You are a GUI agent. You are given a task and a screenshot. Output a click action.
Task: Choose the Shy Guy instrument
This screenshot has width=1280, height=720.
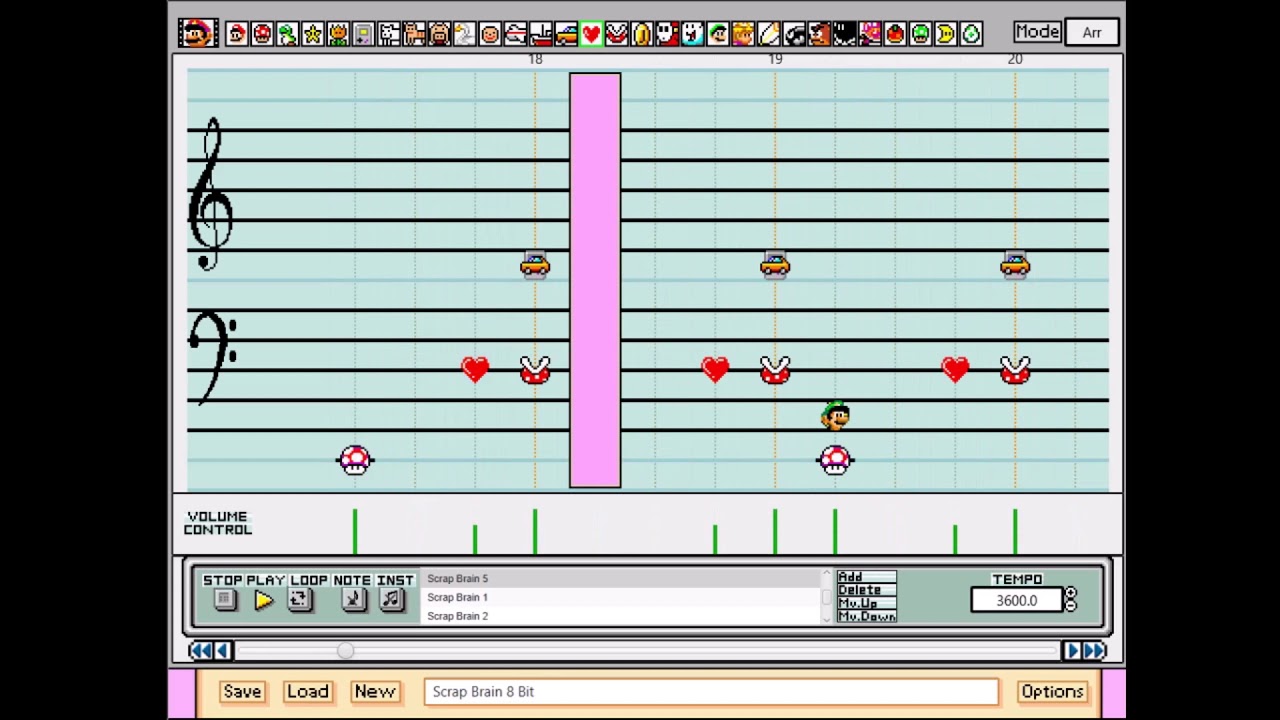coord(668,34)
